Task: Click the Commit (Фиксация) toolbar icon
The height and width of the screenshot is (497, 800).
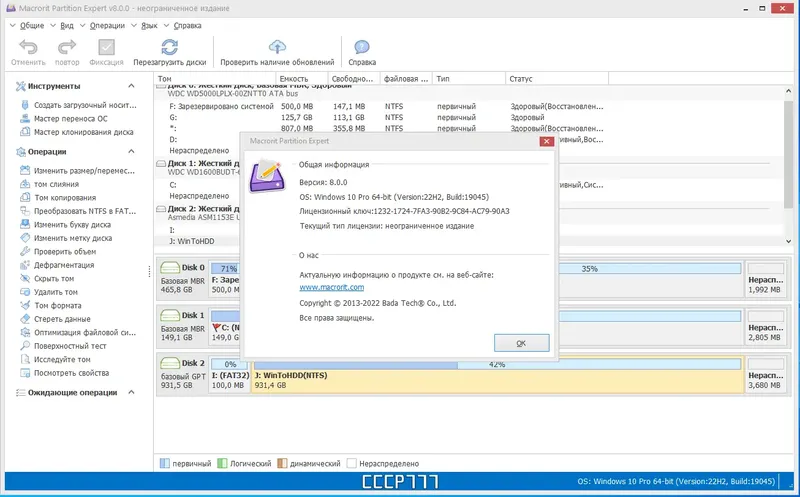Action: (x=106, y=47)
